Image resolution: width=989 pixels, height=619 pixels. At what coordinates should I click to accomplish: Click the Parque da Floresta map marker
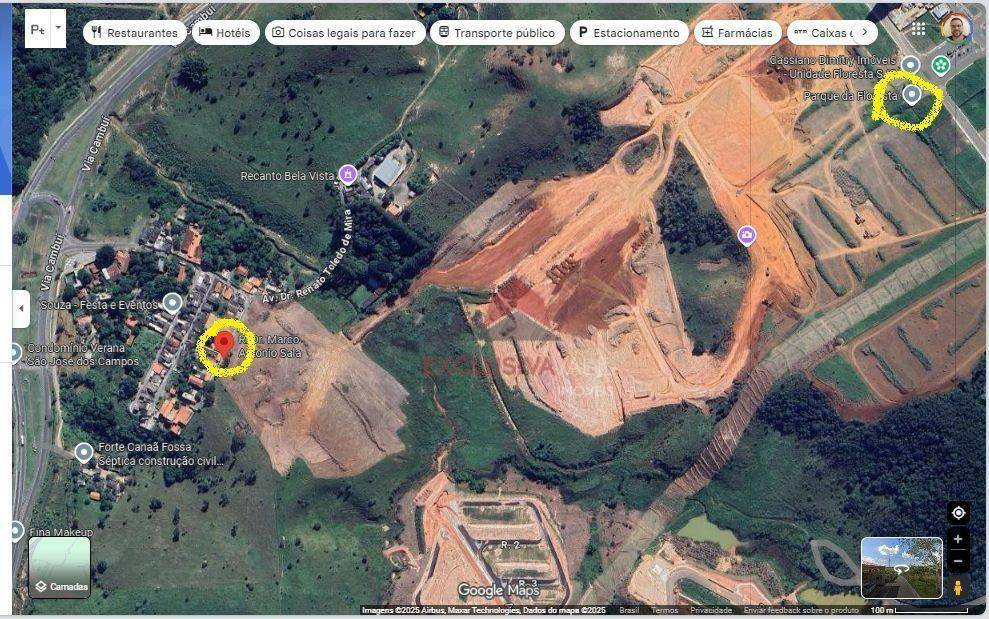click(911, 95)
